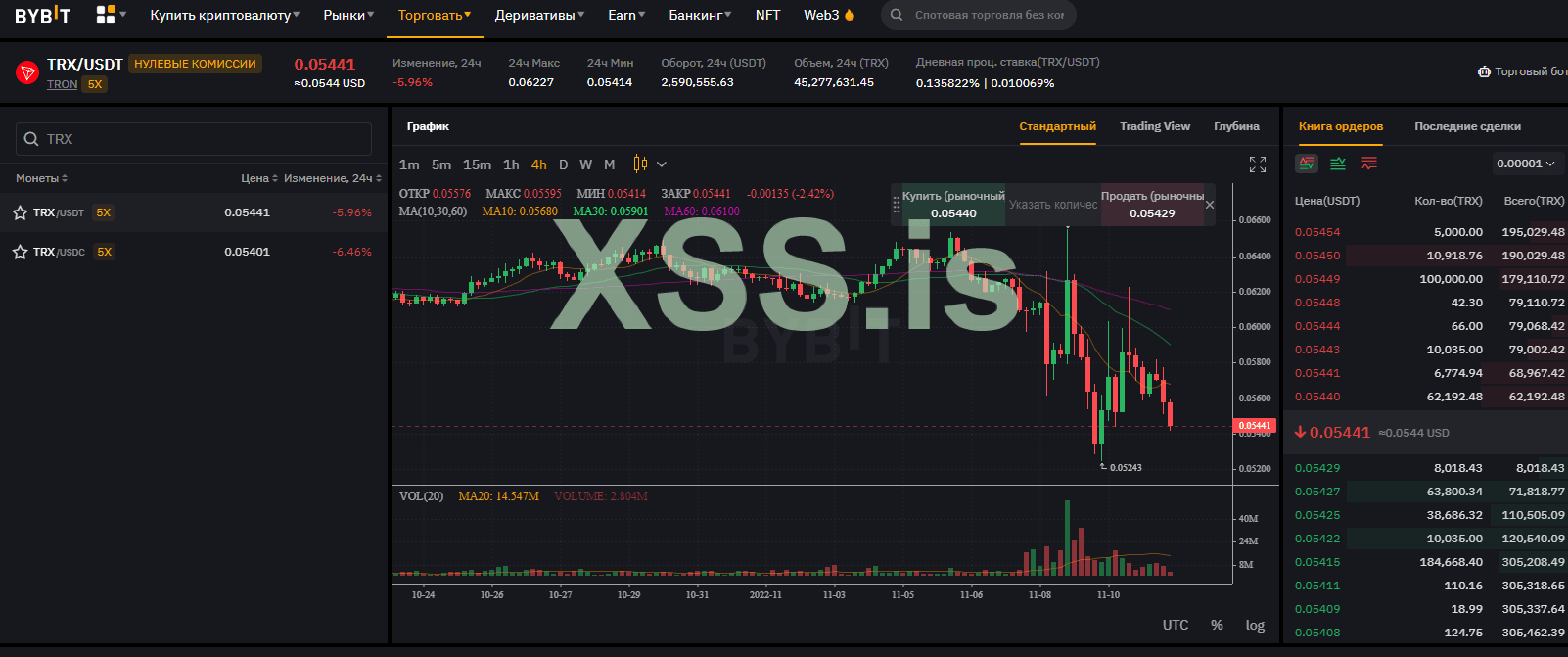
Task: Set chart interval to M
Action: tap(610, 164)
